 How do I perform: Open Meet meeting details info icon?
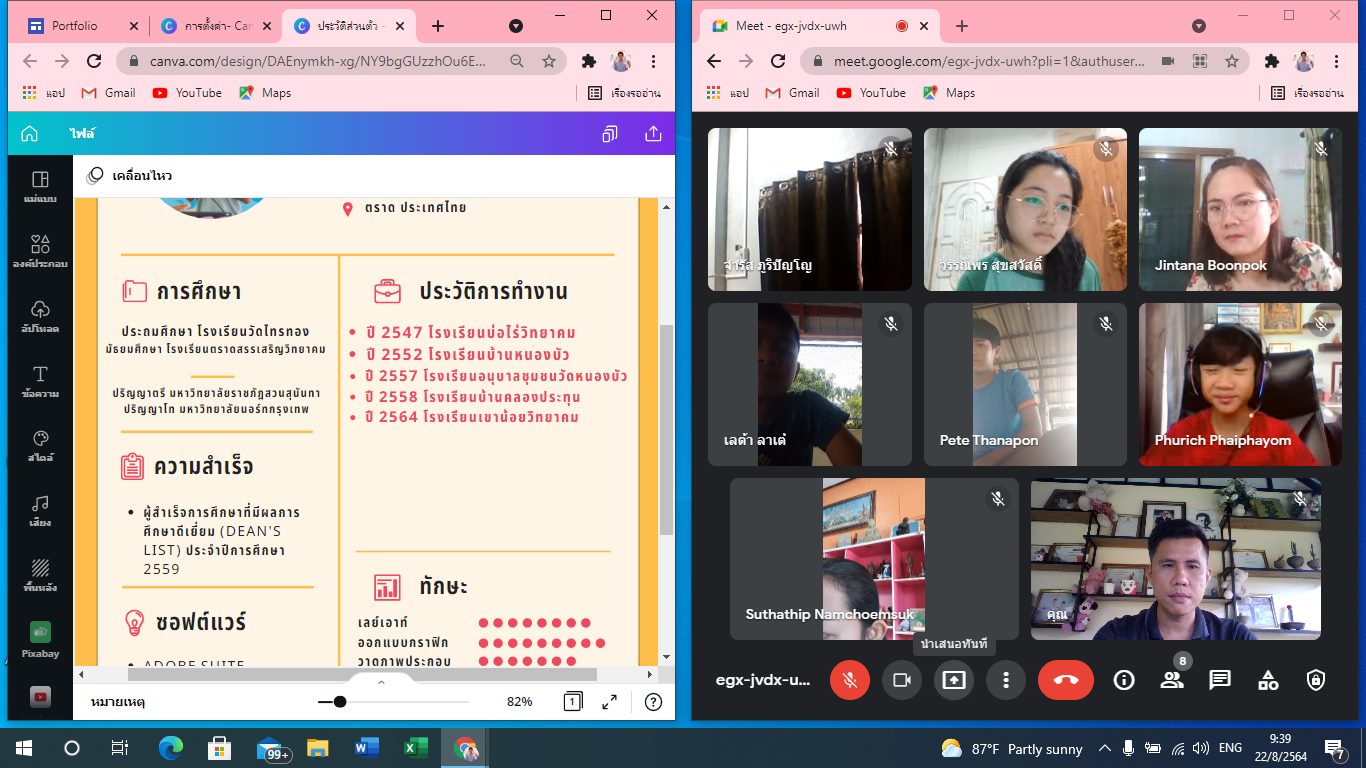(1123, 680)
